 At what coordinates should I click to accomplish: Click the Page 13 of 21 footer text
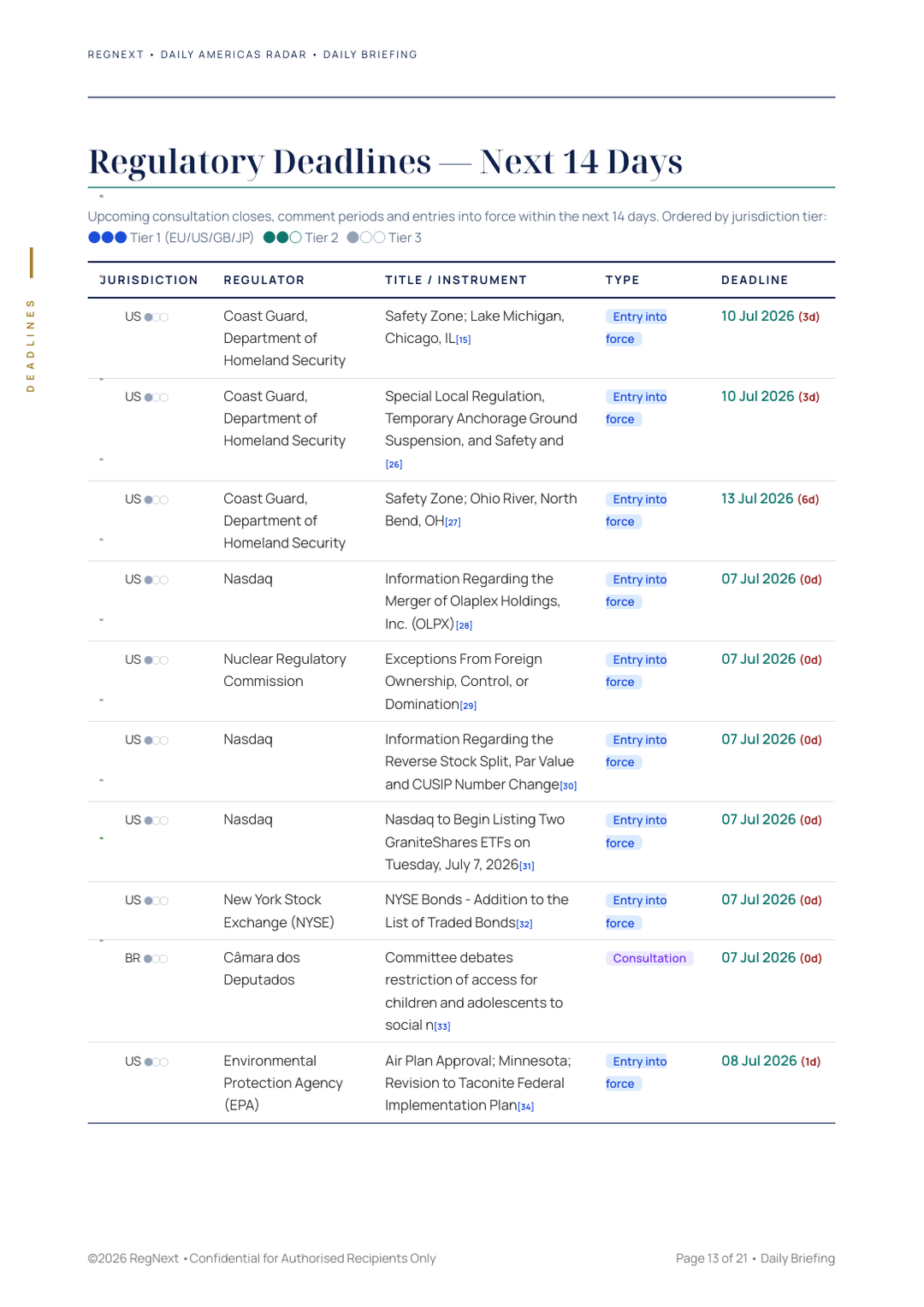pos(755,1258)
